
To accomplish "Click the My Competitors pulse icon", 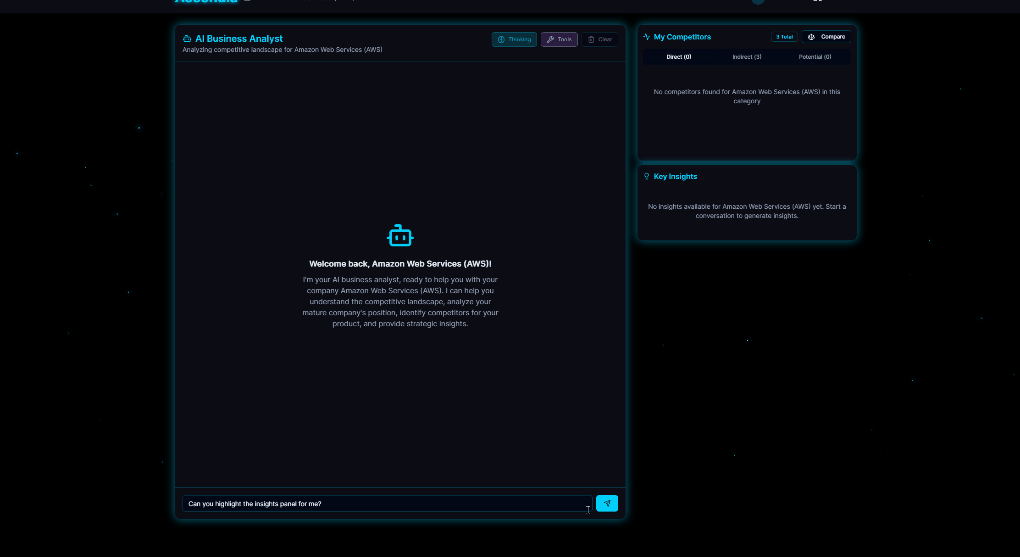I will point(647,37).
